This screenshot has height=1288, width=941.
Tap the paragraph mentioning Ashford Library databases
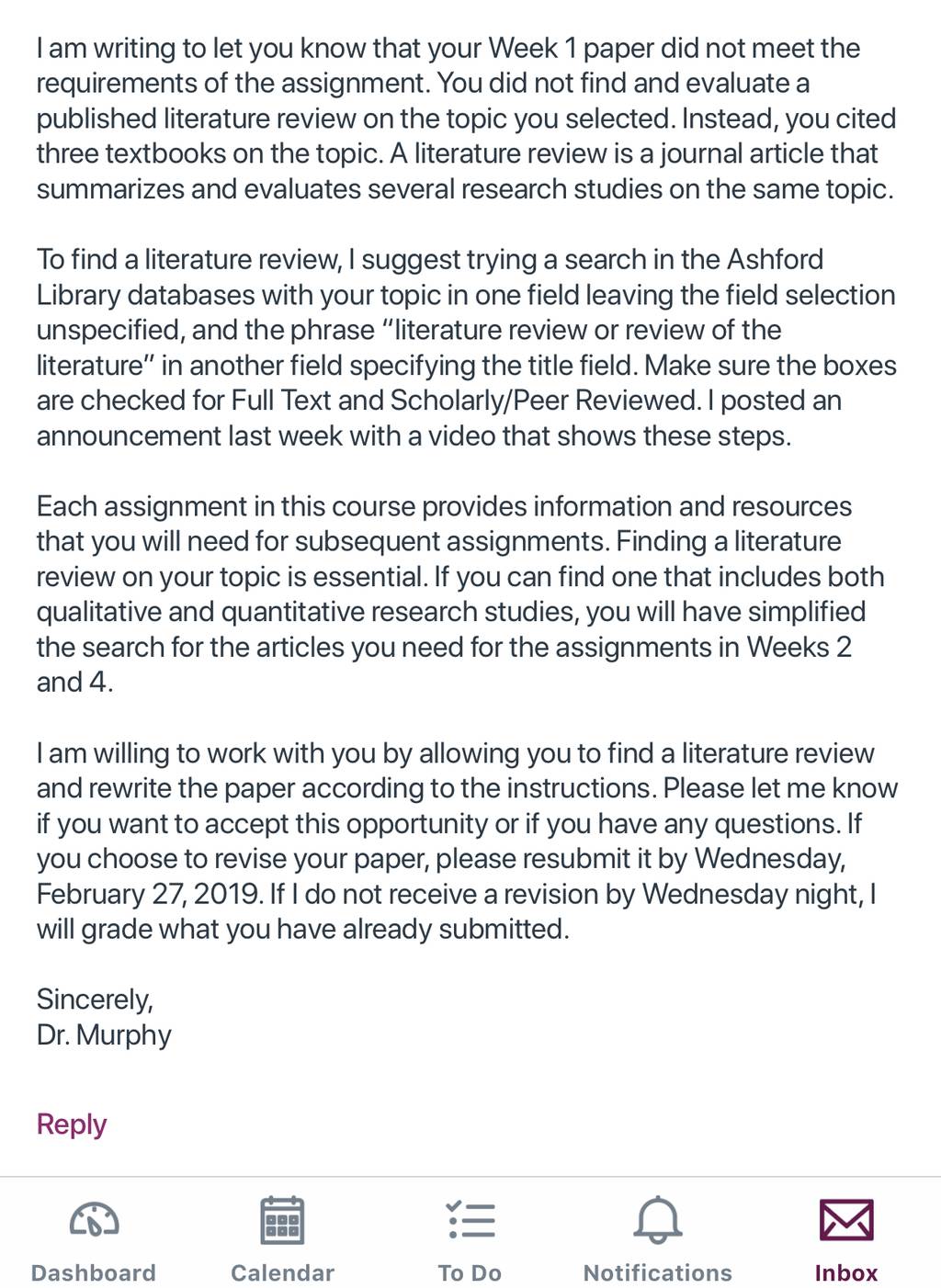pos(466,347)
